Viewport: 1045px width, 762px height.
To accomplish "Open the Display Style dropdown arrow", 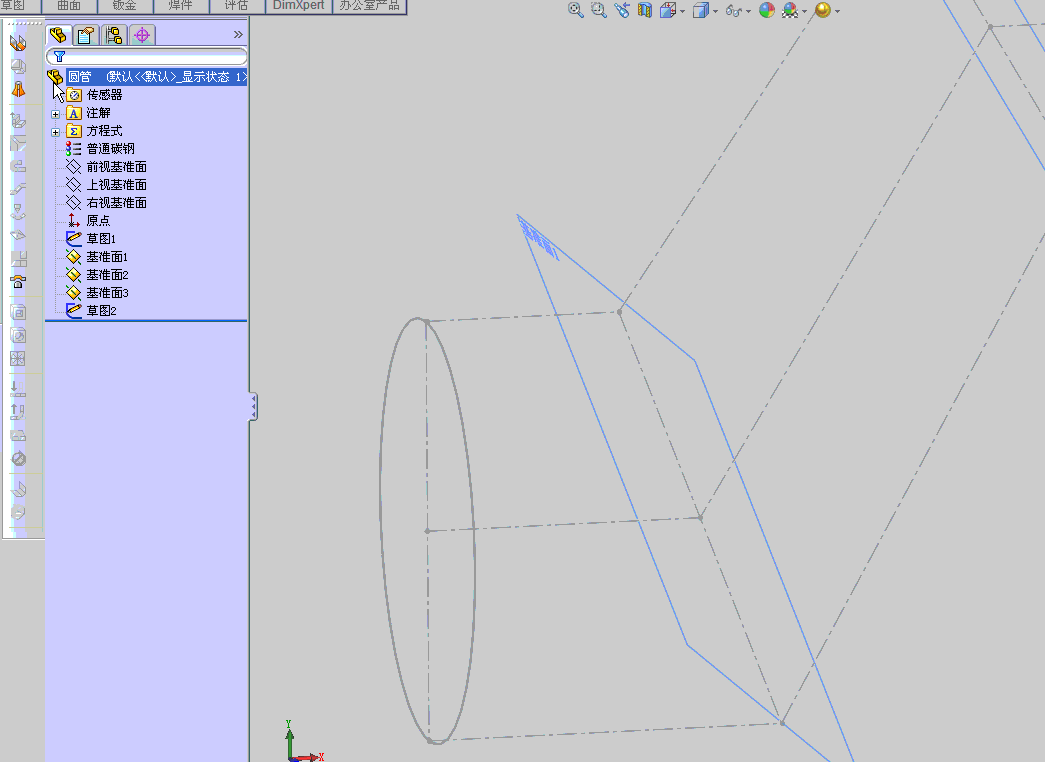I will pyautogui.click(x=716, y=10).
